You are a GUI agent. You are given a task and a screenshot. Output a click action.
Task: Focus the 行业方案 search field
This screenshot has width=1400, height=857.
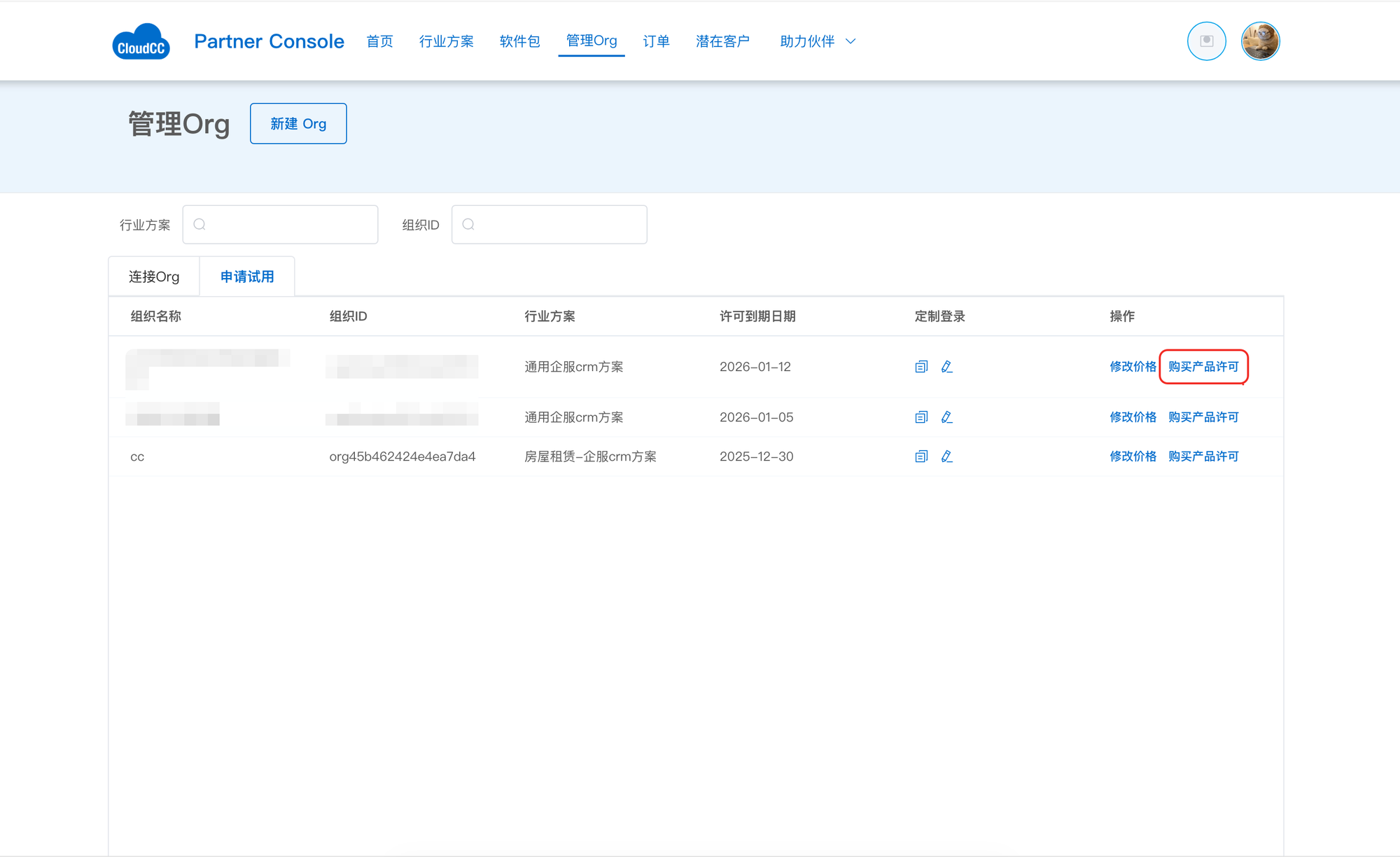(288, 225)
